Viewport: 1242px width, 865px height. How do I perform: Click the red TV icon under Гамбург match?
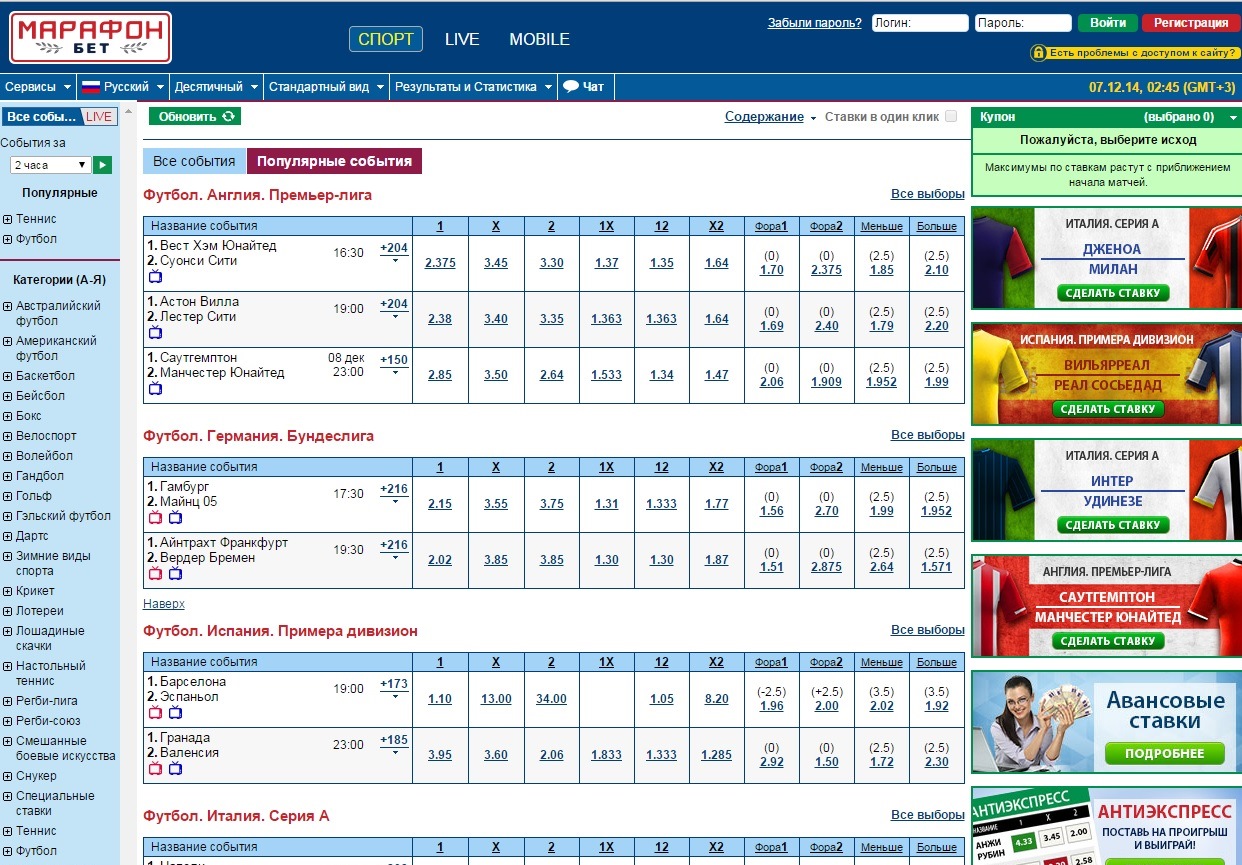pos(155,518)
